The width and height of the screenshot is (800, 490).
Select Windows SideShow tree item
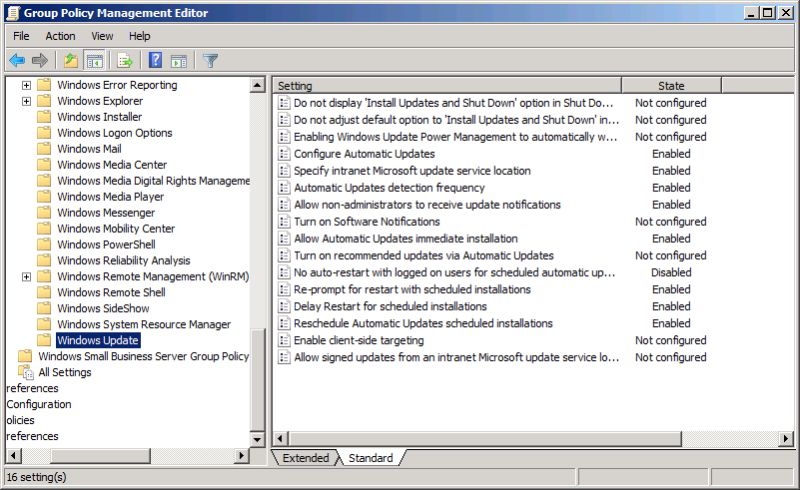(103, 308)
